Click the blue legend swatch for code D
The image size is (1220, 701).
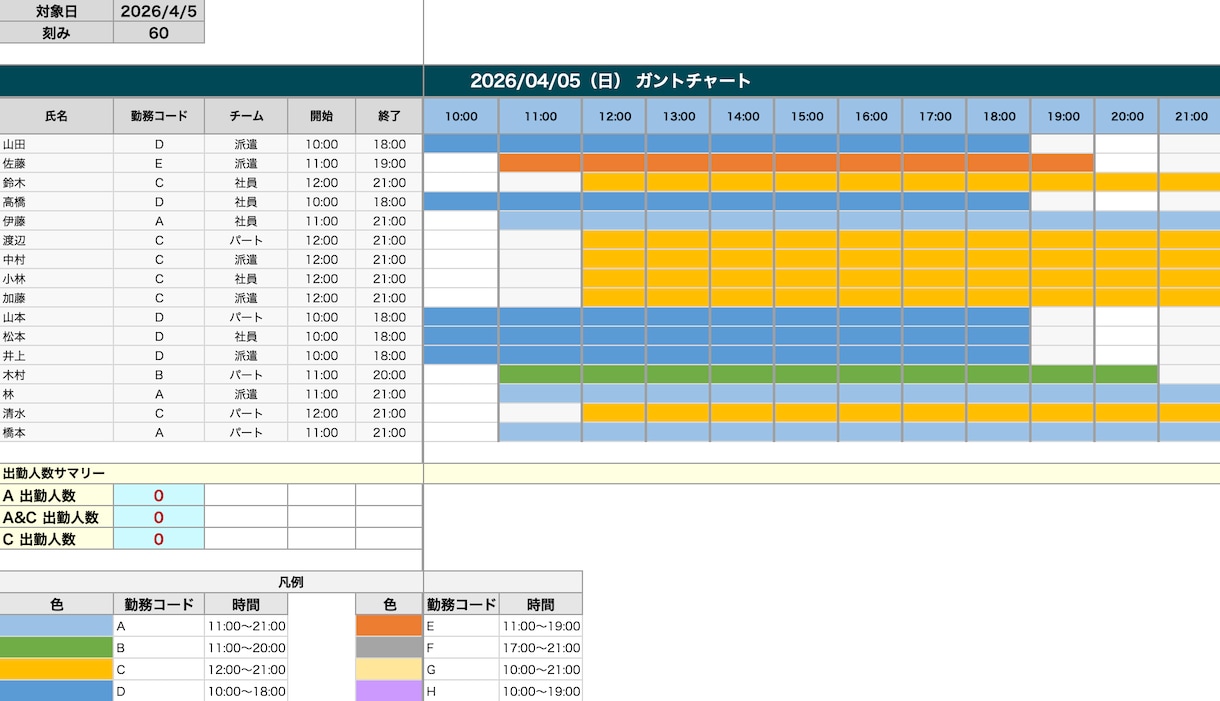tap(56, 691)
